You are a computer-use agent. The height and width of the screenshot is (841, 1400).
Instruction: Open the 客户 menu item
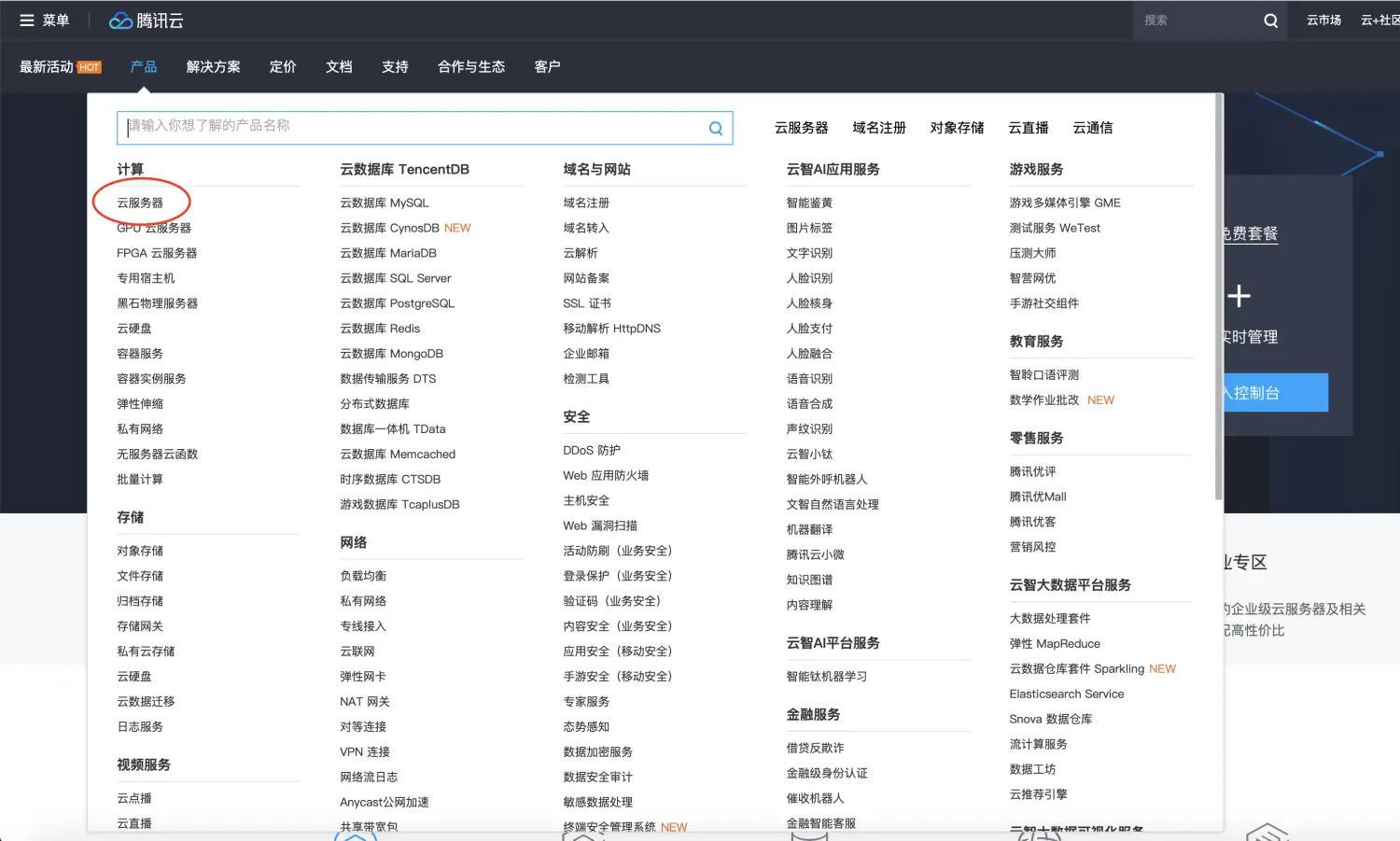pyautogui.click(x=548, y=67)
